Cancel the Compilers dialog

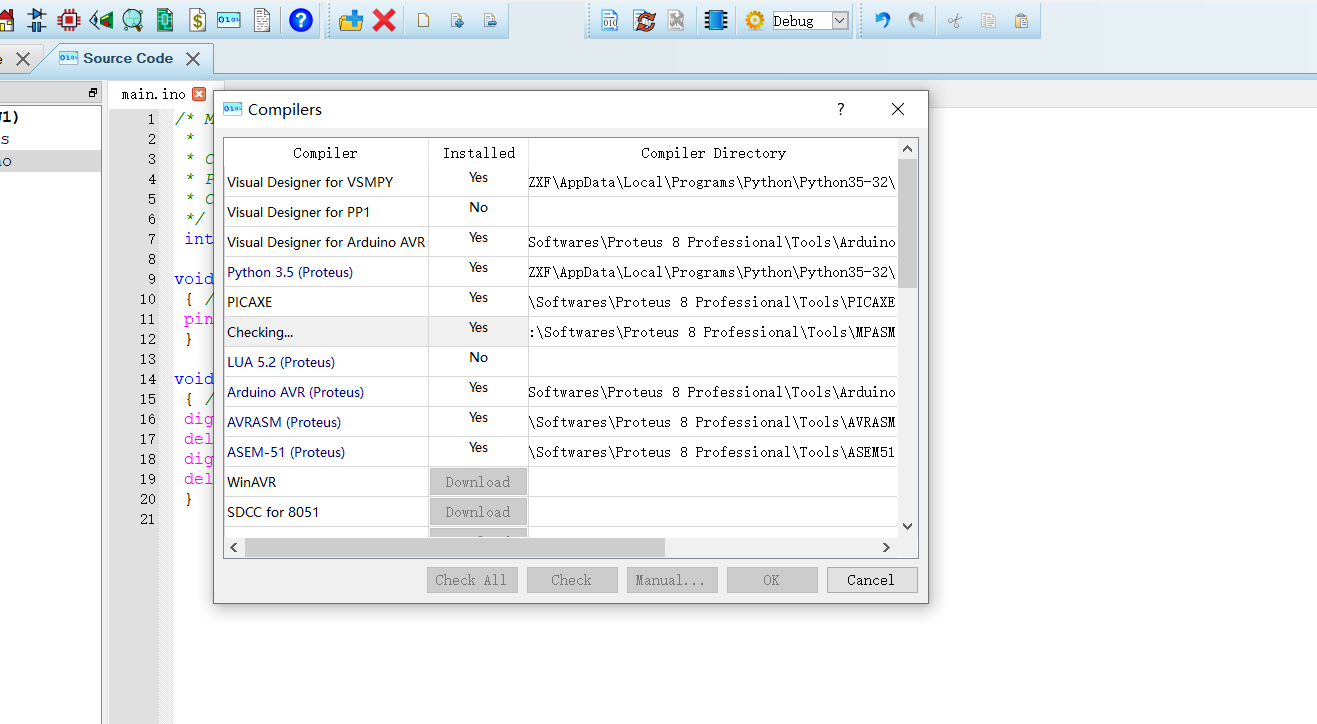(871, 579)
